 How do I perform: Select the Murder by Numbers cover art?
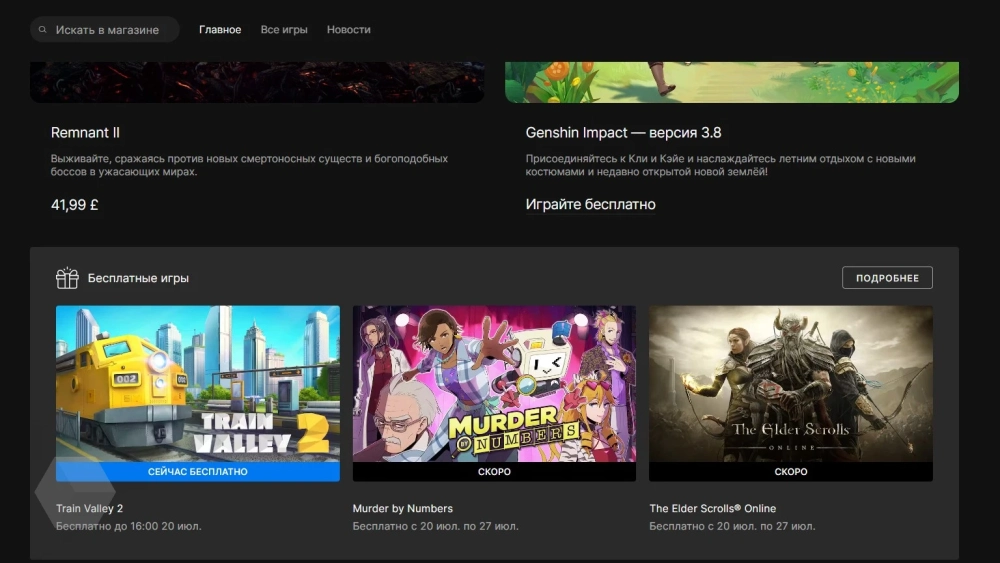[494, 383]
